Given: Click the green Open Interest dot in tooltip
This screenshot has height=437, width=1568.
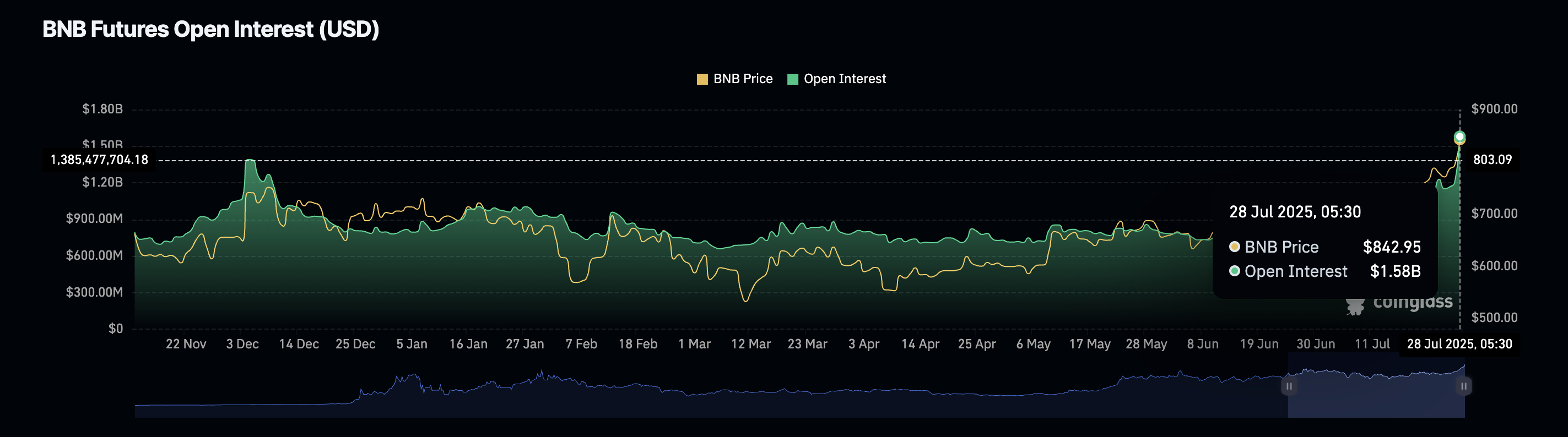Looking at the screenshot, I should click(1235, 271).
